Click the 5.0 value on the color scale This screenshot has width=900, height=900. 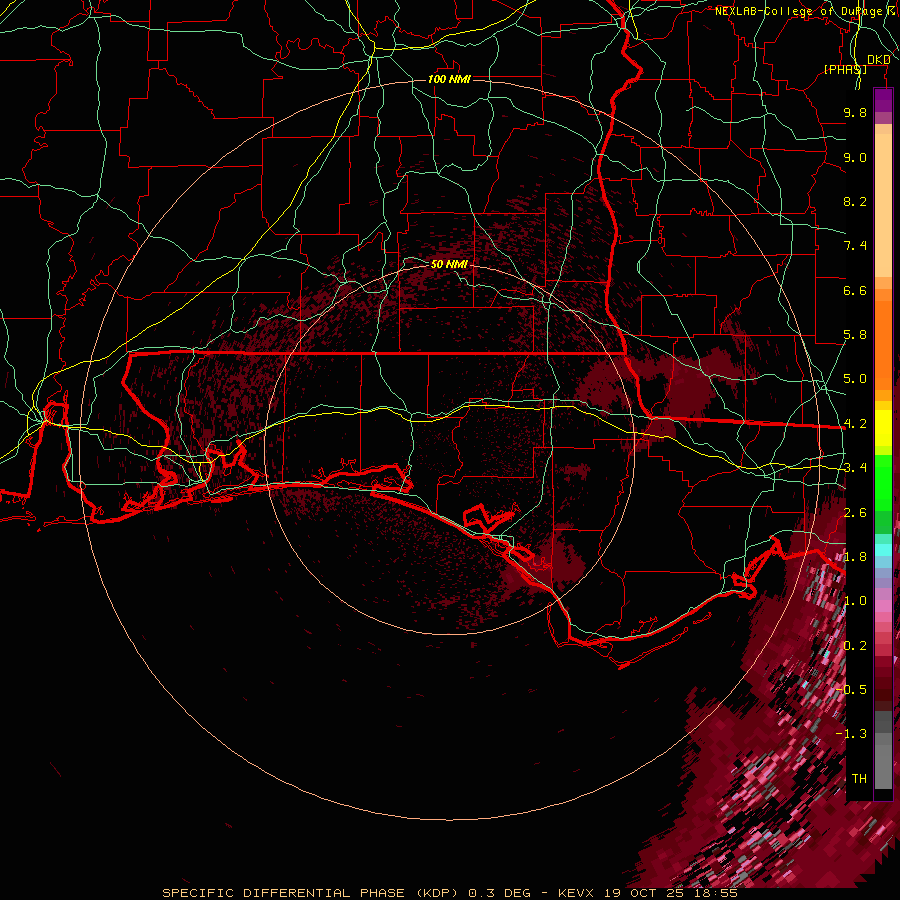click(x=855, y=379)
